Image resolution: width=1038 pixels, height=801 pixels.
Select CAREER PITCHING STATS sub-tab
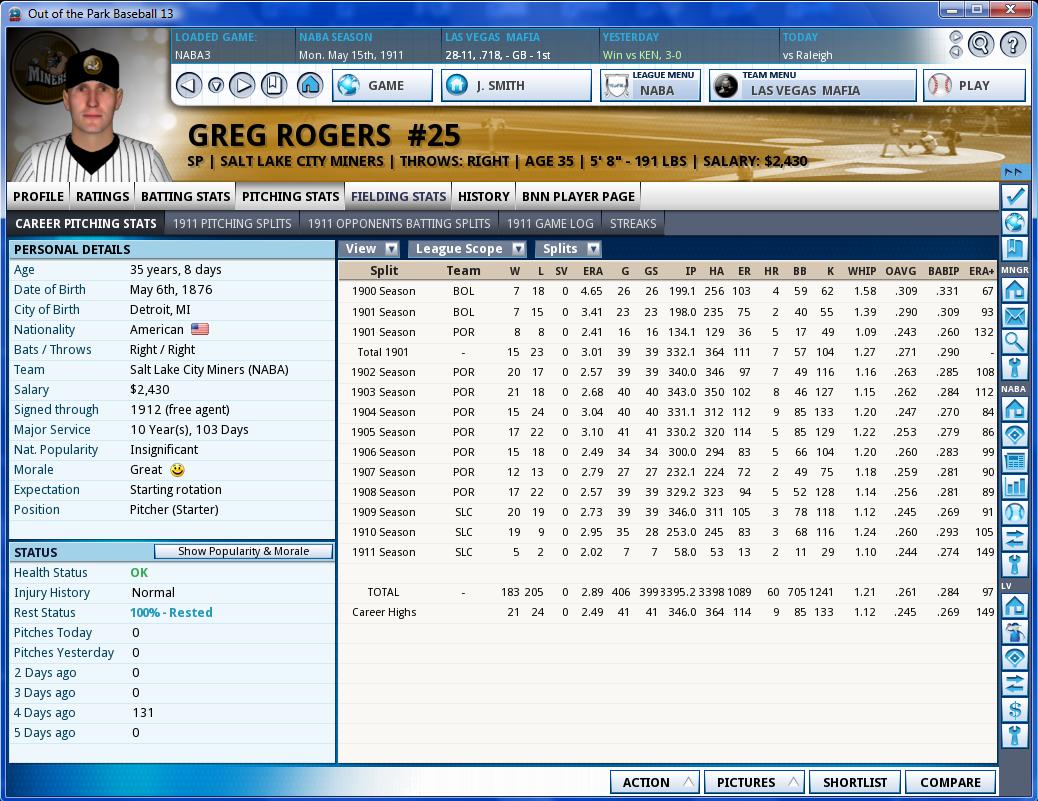[86, 224]
